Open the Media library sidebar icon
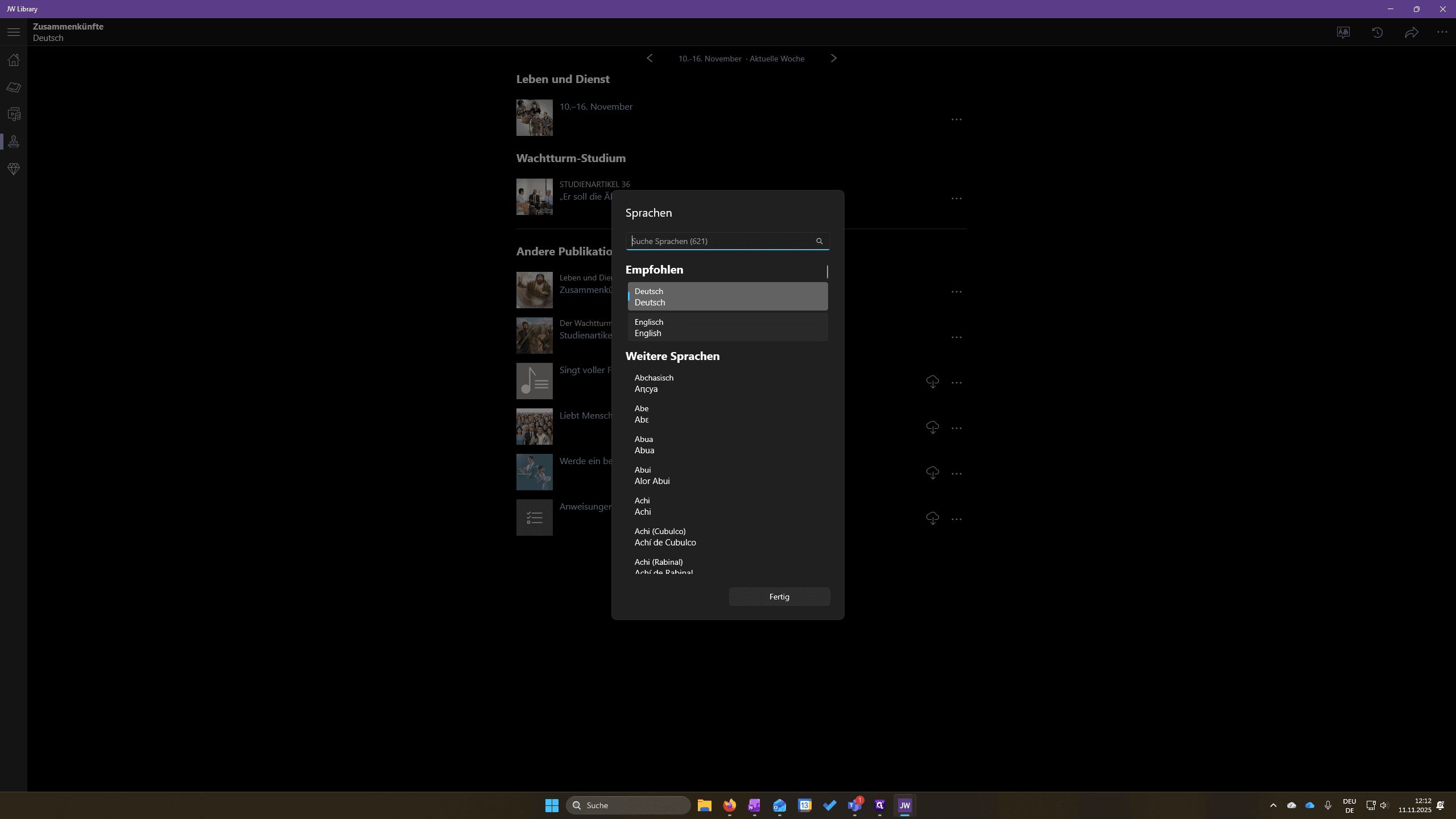 point(14,114)
